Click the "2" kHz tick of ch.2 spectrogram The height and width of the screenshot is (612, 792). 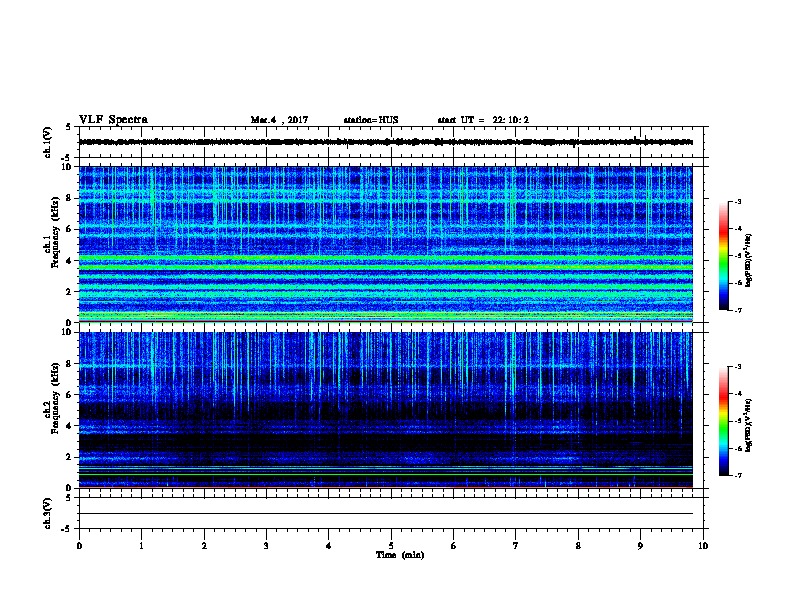[70, 457]
